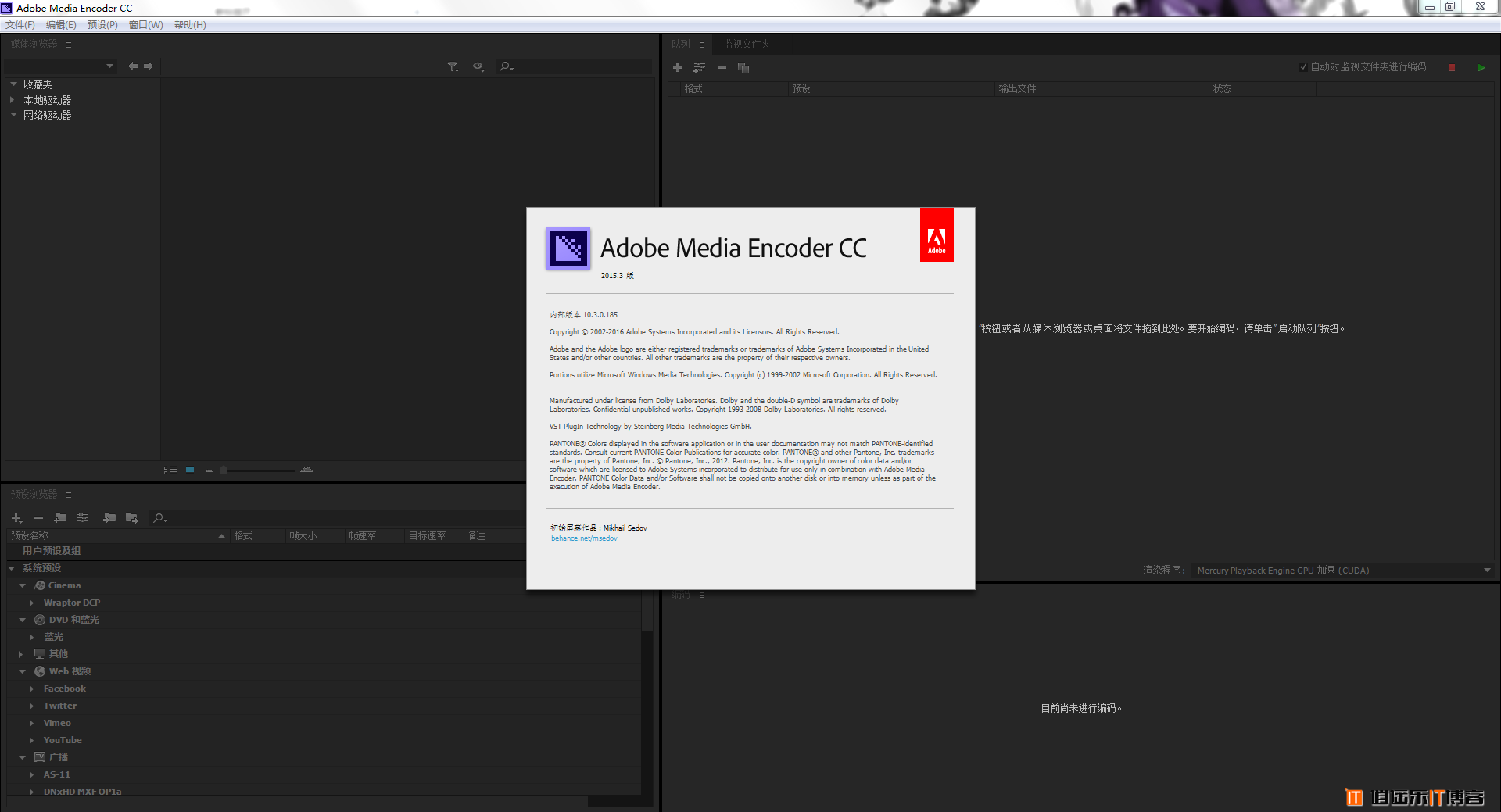Click the add source plus icon in queue
This screenshot has height=812, width=1501.
tap(677, 68)
